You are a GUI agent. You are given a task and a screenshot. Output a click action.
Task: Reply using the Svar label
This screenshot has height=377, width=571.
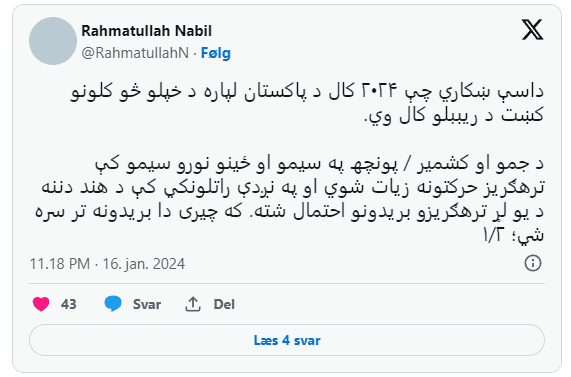point(147,304)
